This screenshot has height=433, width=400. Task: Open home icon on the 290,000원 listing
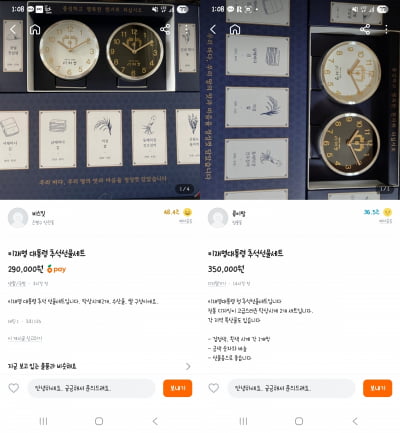click(35, 30)
